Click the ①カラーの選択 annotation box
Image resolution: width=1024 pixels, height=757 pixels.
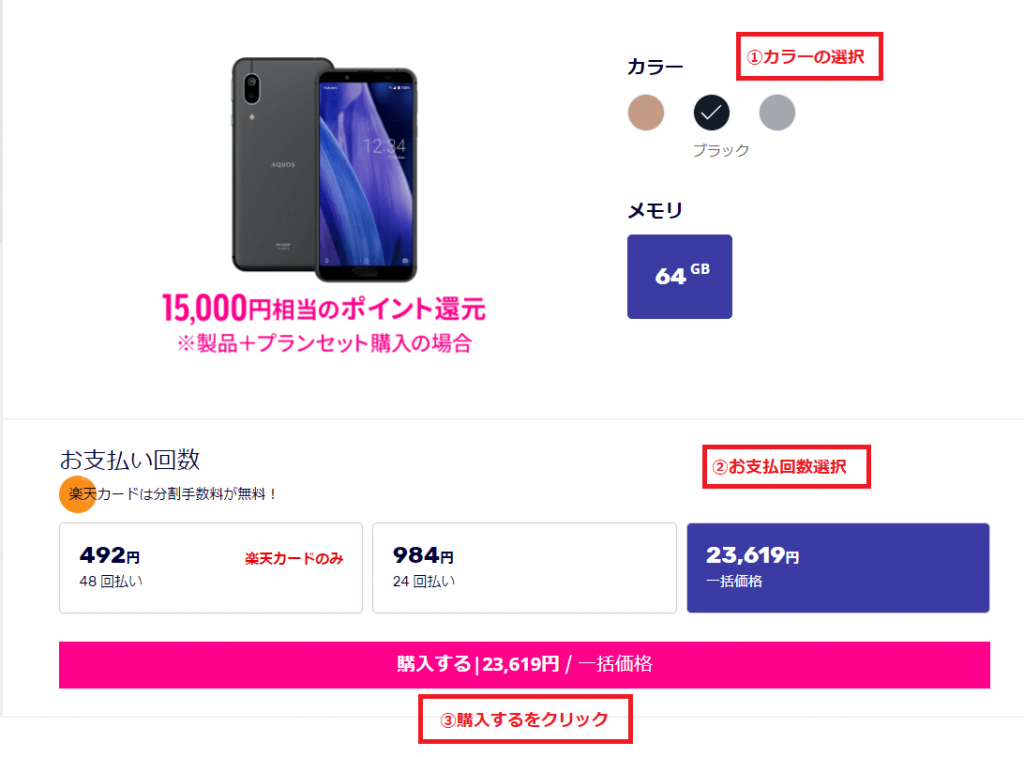click(x=809, y=56)
